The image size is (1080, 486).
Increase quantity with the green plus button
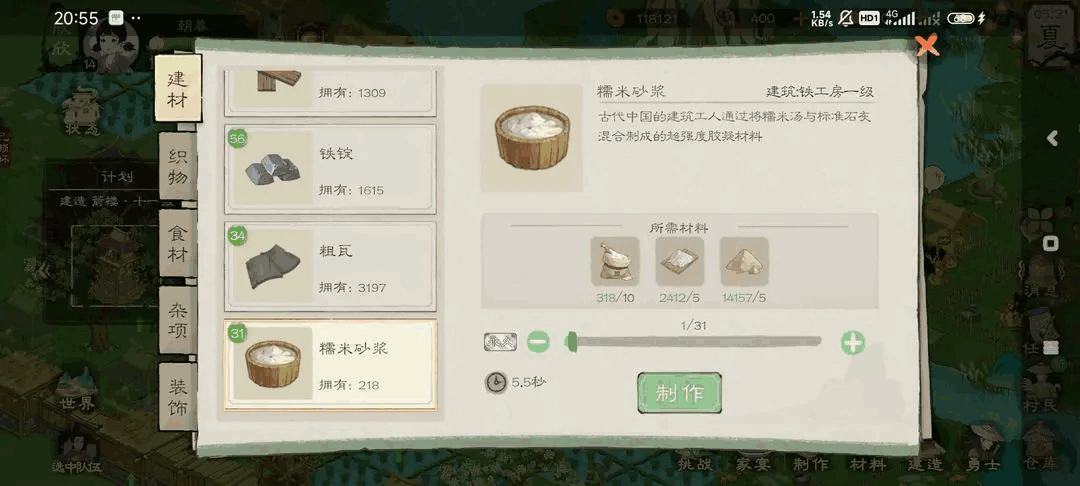[853, 342]
